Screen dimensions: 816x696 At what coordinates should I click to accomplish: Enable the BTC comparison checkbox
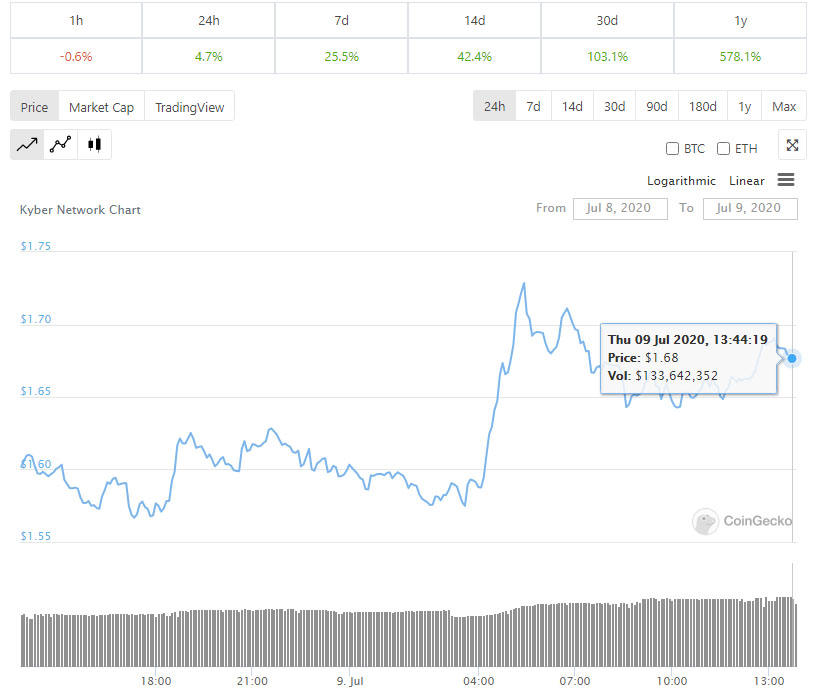pyautogui.click(x=672, y=149)
